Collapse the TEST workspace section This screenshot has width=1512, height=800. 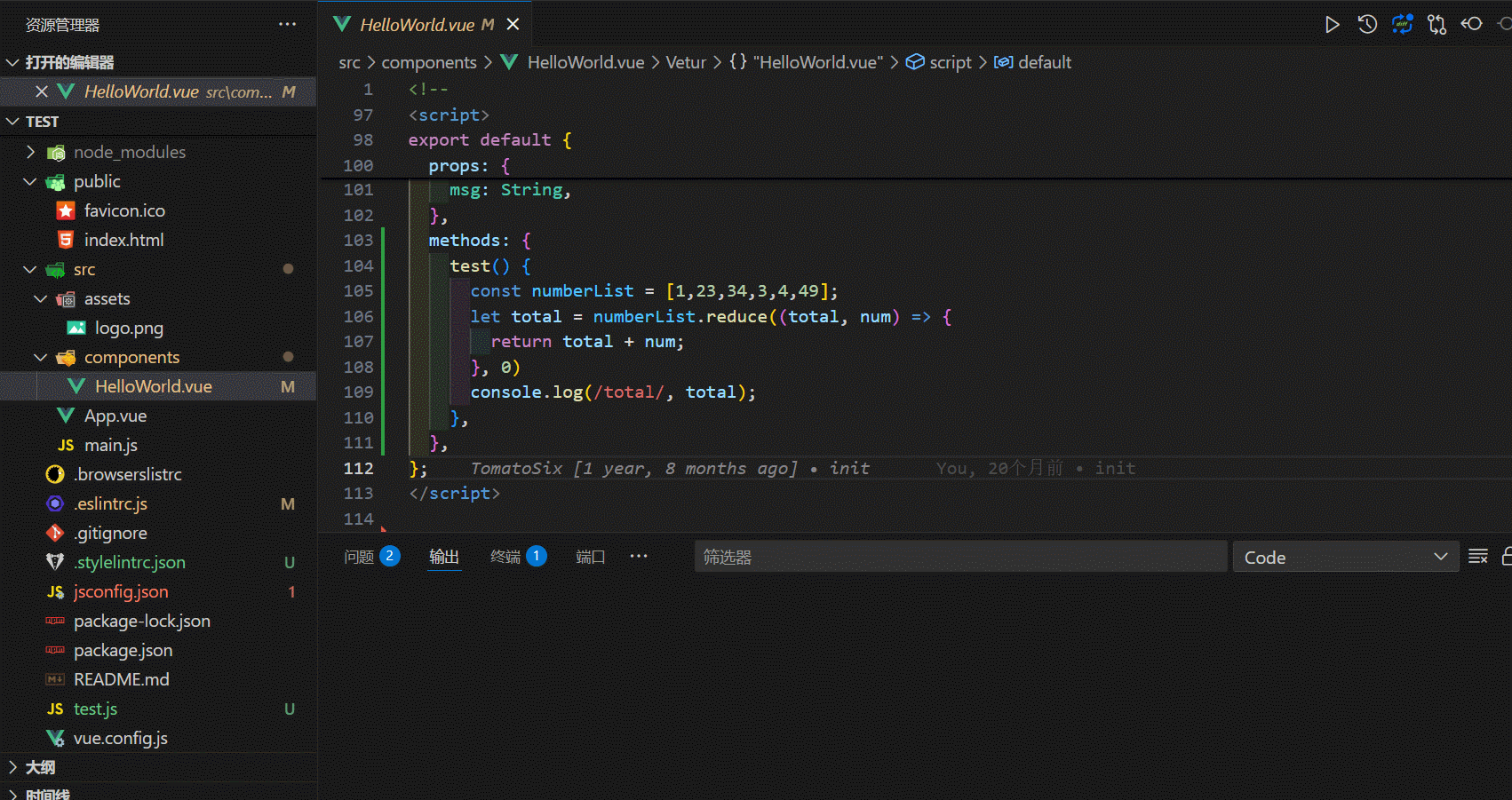(x=12, y=122)
